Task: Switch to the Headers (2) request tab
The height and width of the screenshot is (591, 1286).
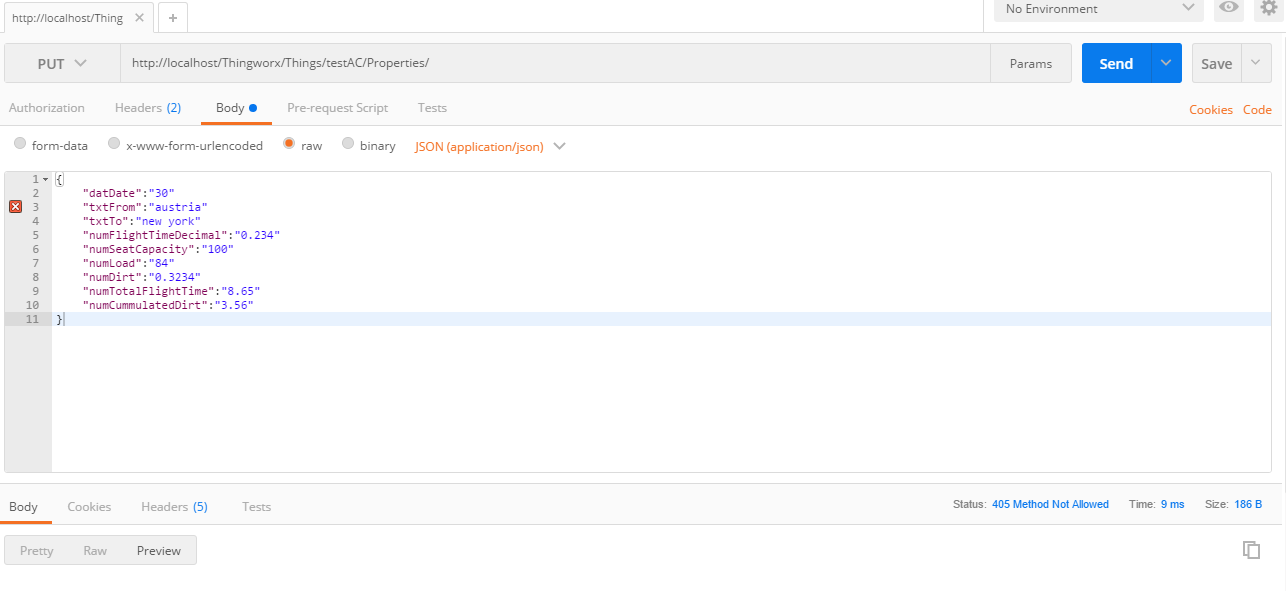Action: [148, 108]
